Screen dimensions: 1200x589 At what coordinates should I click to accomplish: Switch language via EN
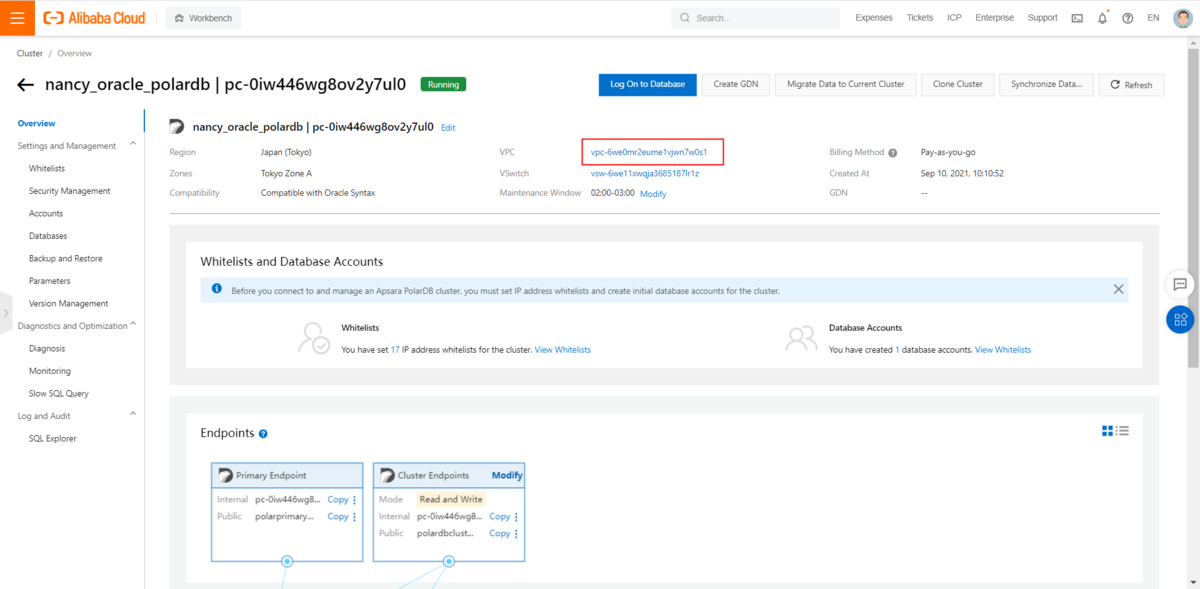(1153, 18)
